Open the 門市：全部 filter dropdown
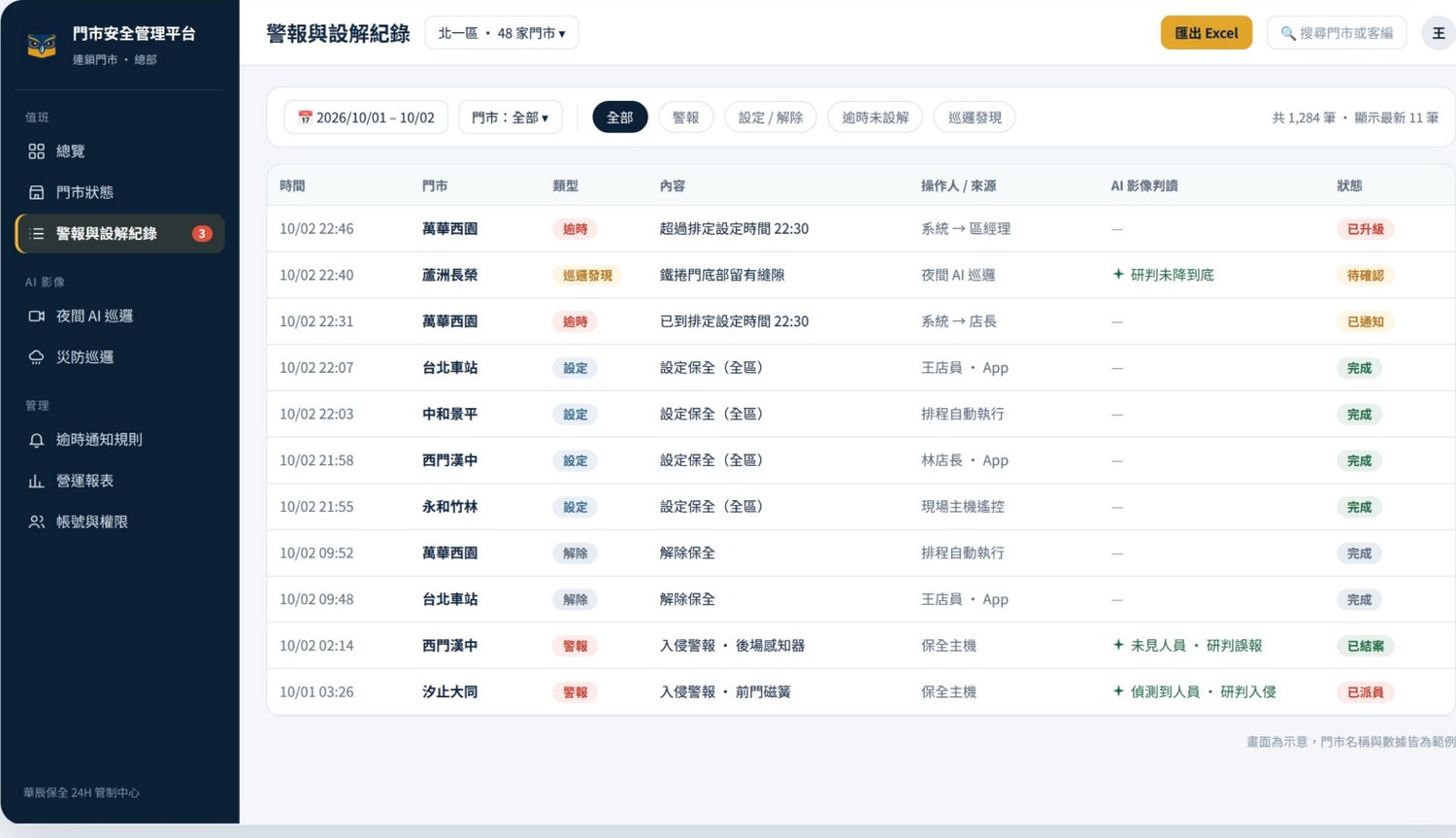This screenshot has width=1456, height=838. tap(510, 117)
